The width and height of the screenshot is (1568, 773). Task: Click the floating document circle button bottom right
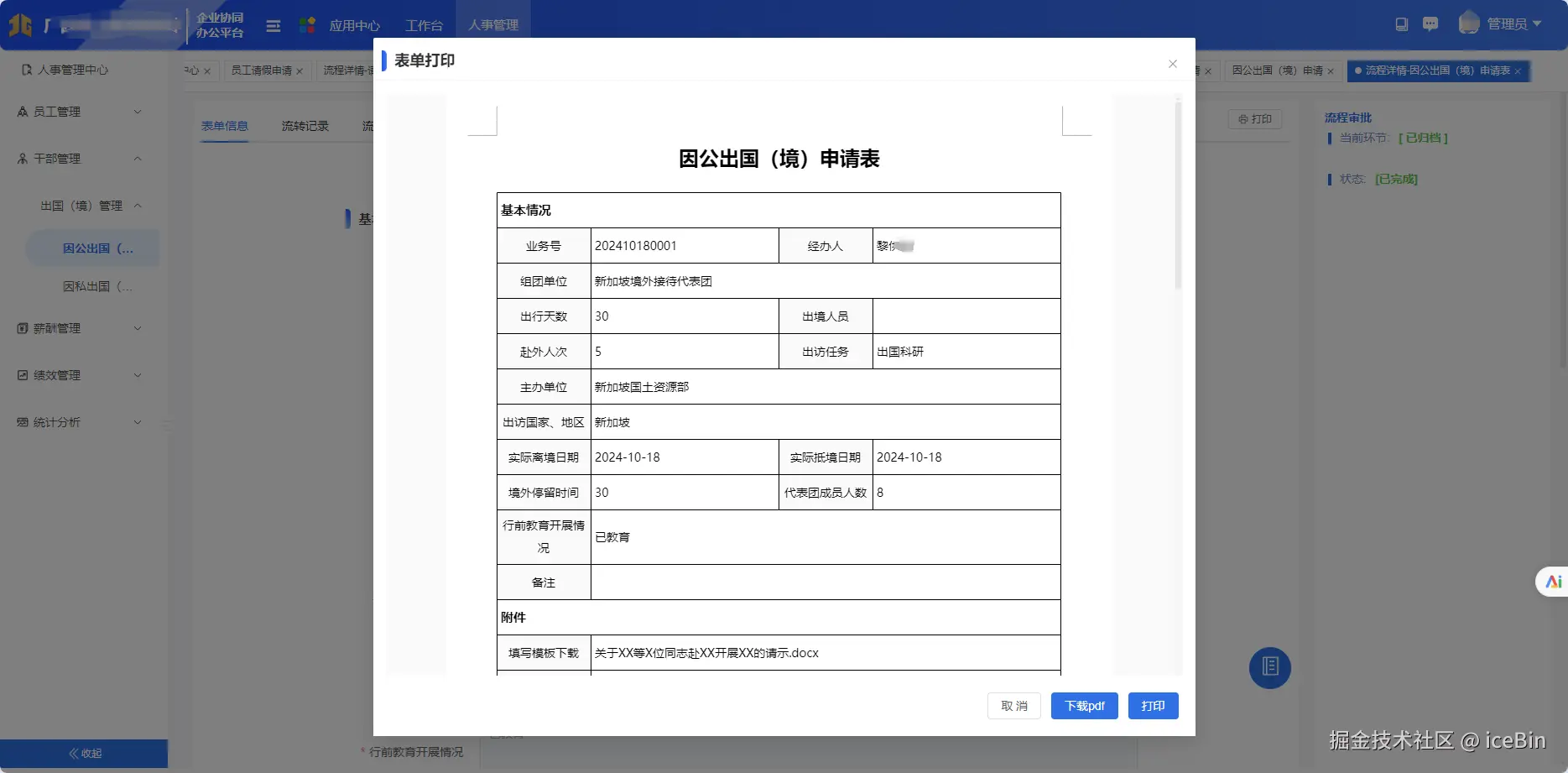1269,667
